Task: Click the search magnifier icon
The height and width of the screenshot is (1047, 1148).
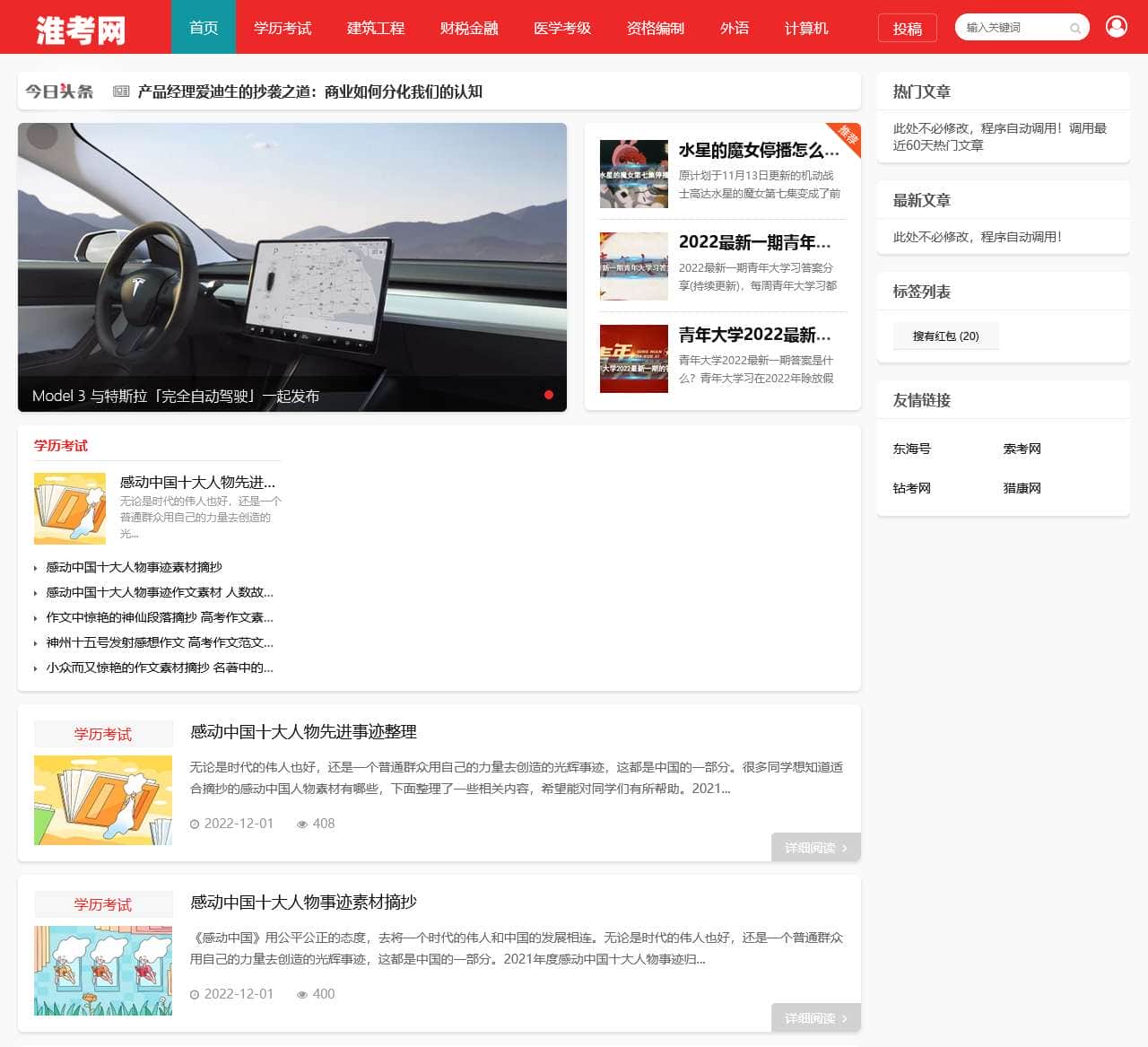Action: coord(1074,29)
